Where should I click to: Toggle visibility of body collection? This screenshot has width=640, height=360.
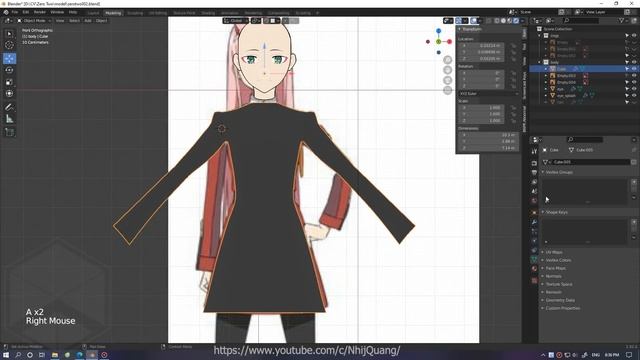tap(634, 62)
